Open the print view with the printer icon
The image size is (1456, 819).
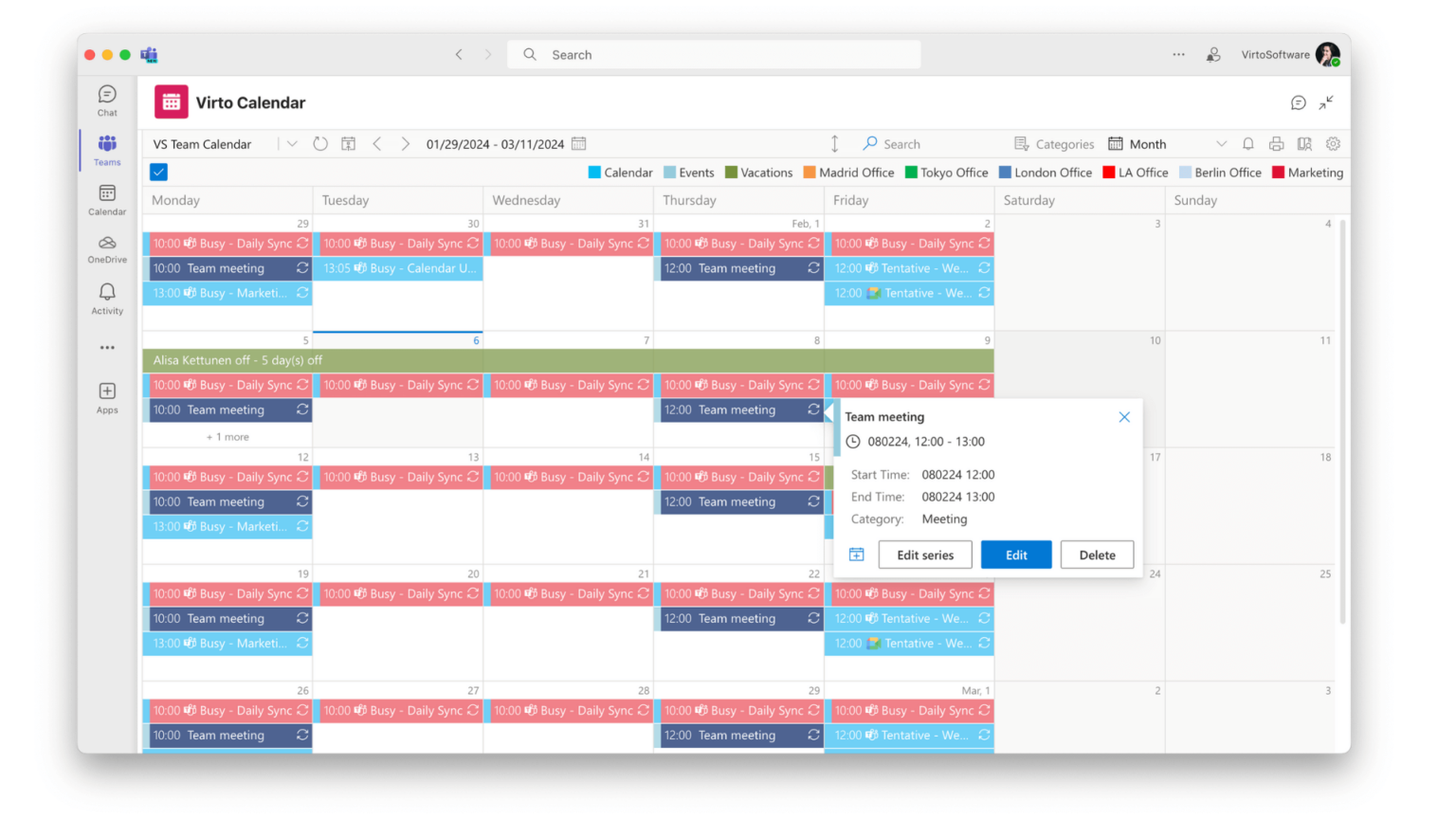pyautogui.click(x=1276, y=143)
